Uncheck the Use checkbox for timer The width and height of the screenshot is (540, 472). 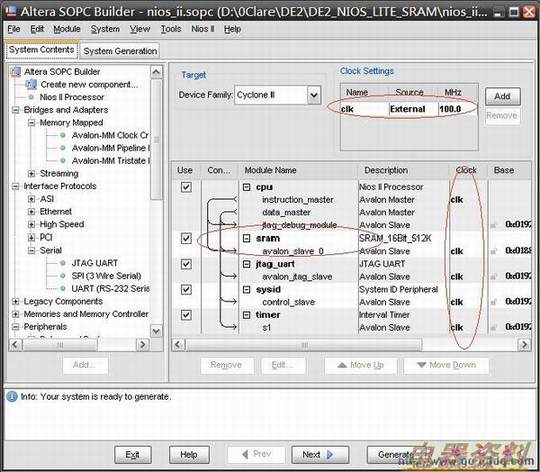[186, 315]
